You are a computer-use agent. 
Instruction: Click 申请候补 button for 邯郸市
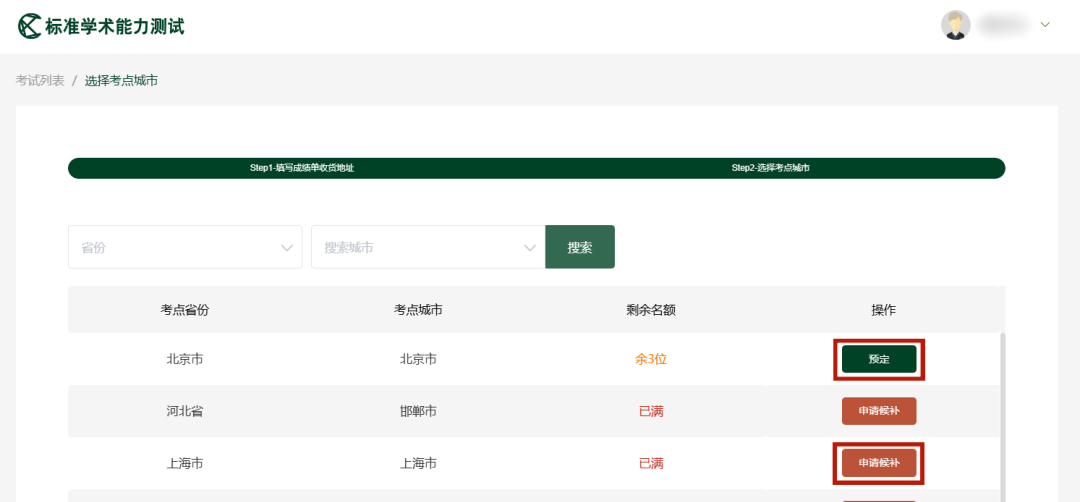(x=879, y=411)
